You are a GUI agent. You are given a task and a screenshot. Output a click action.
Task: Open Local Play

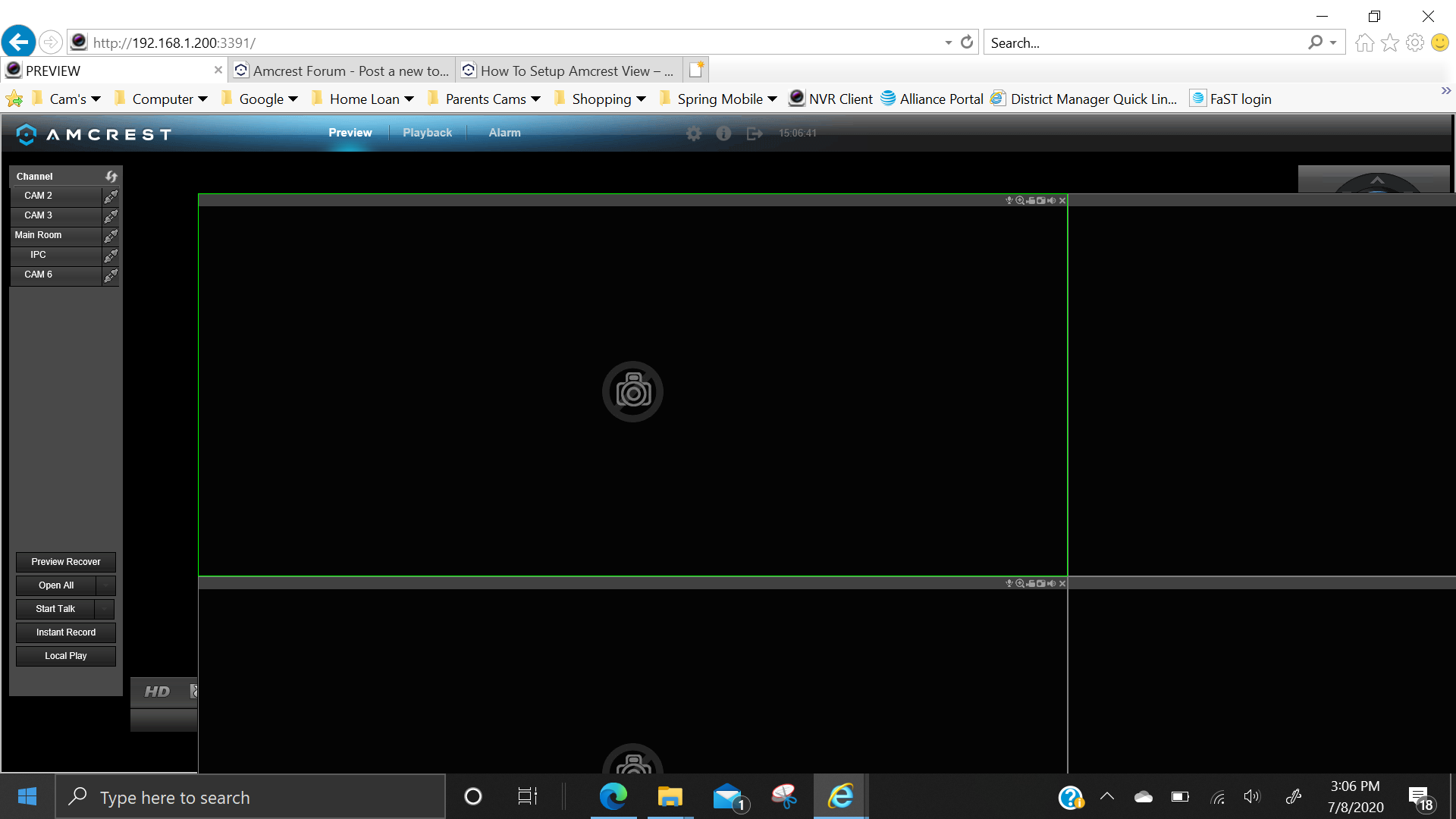(x=66, y=656)
